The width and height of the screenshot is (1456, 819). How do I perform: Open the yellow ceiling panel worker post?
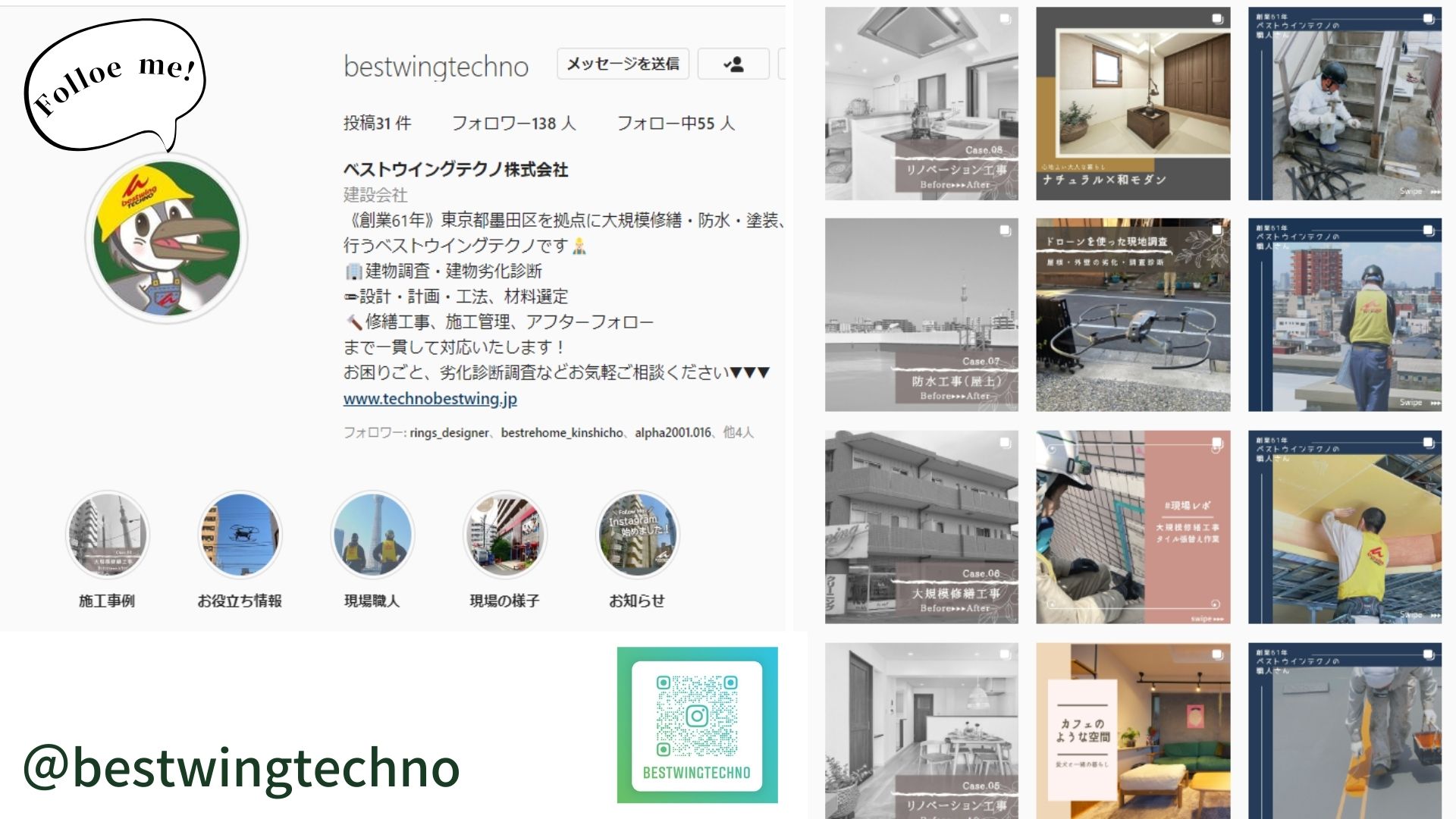click(1345, 527)
